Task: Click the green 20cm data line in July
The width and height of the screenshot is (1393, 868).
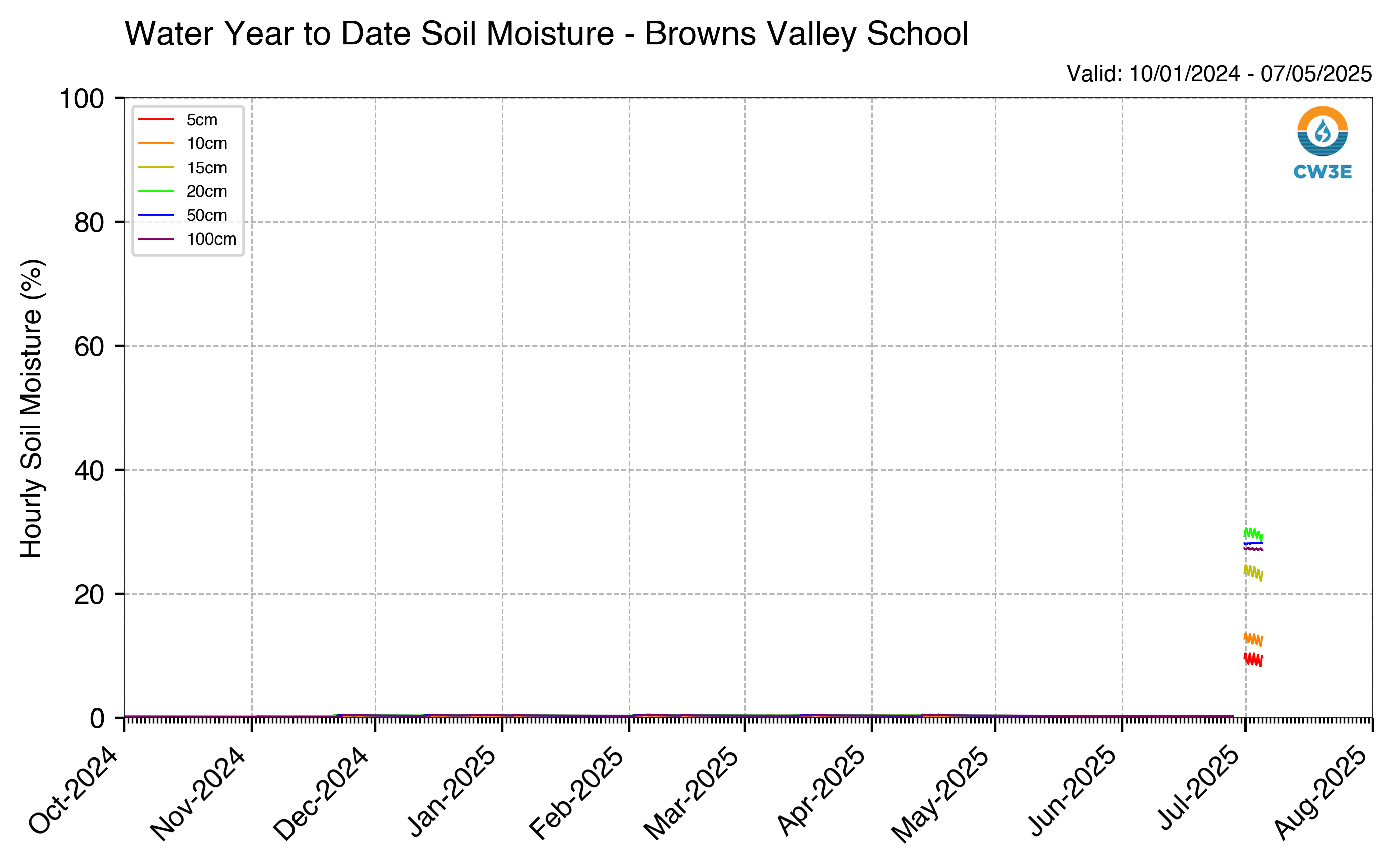Action: tap(1253, 534)
